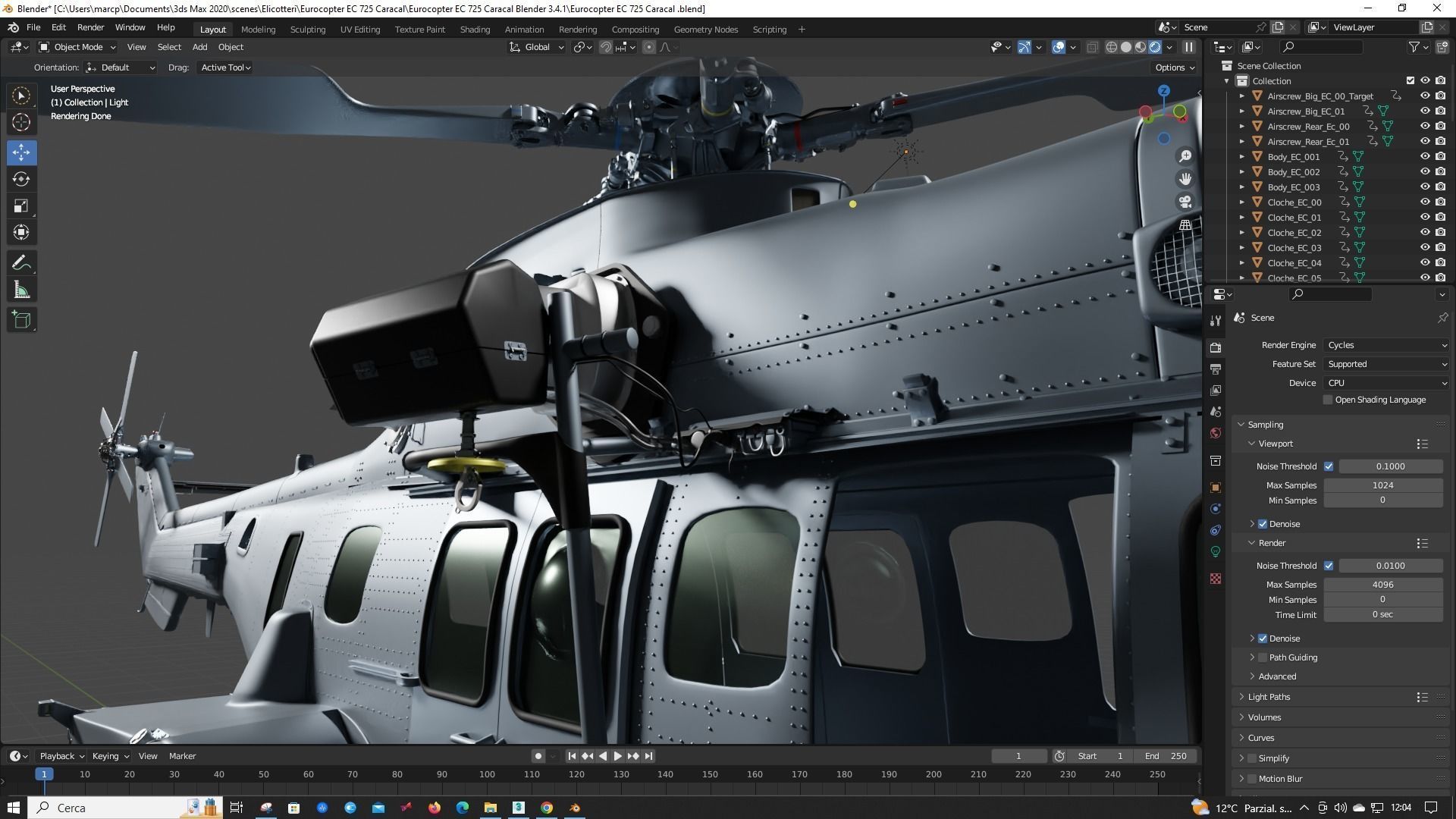
Task: Open Output properties tab icon
Action: [x=1216, y=369]
